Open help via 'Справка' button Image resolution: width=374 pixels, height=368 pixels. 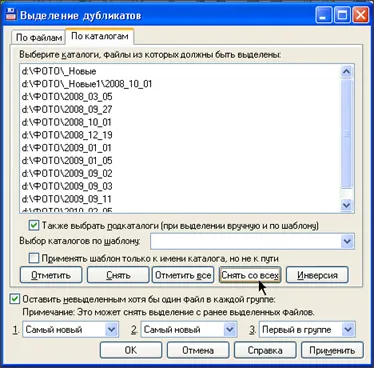(x=265, y=350)
